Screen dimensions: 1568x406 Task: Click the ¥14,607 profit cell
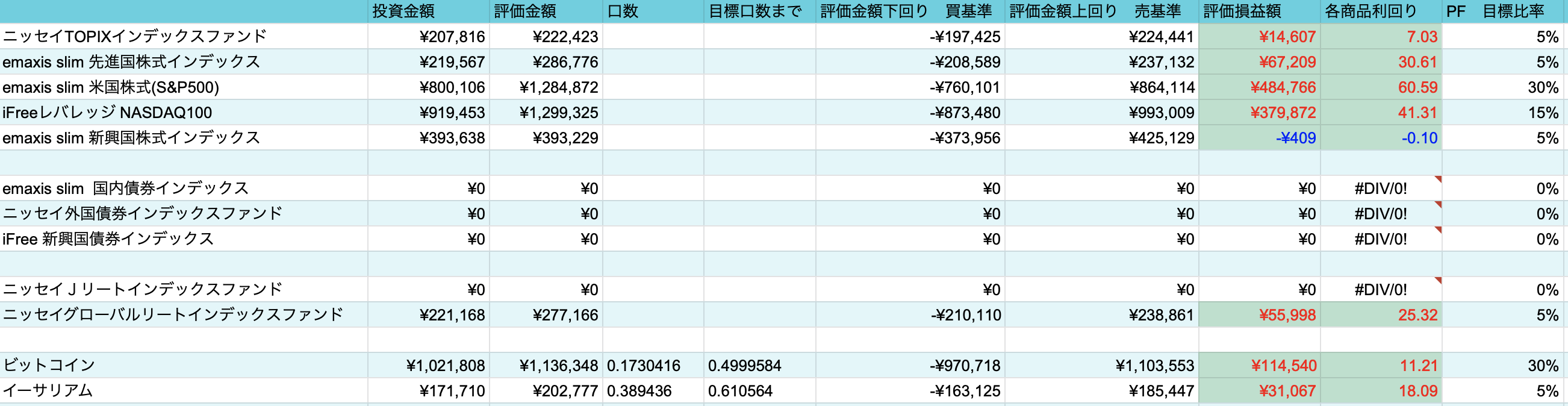[x=1259, y=37]
